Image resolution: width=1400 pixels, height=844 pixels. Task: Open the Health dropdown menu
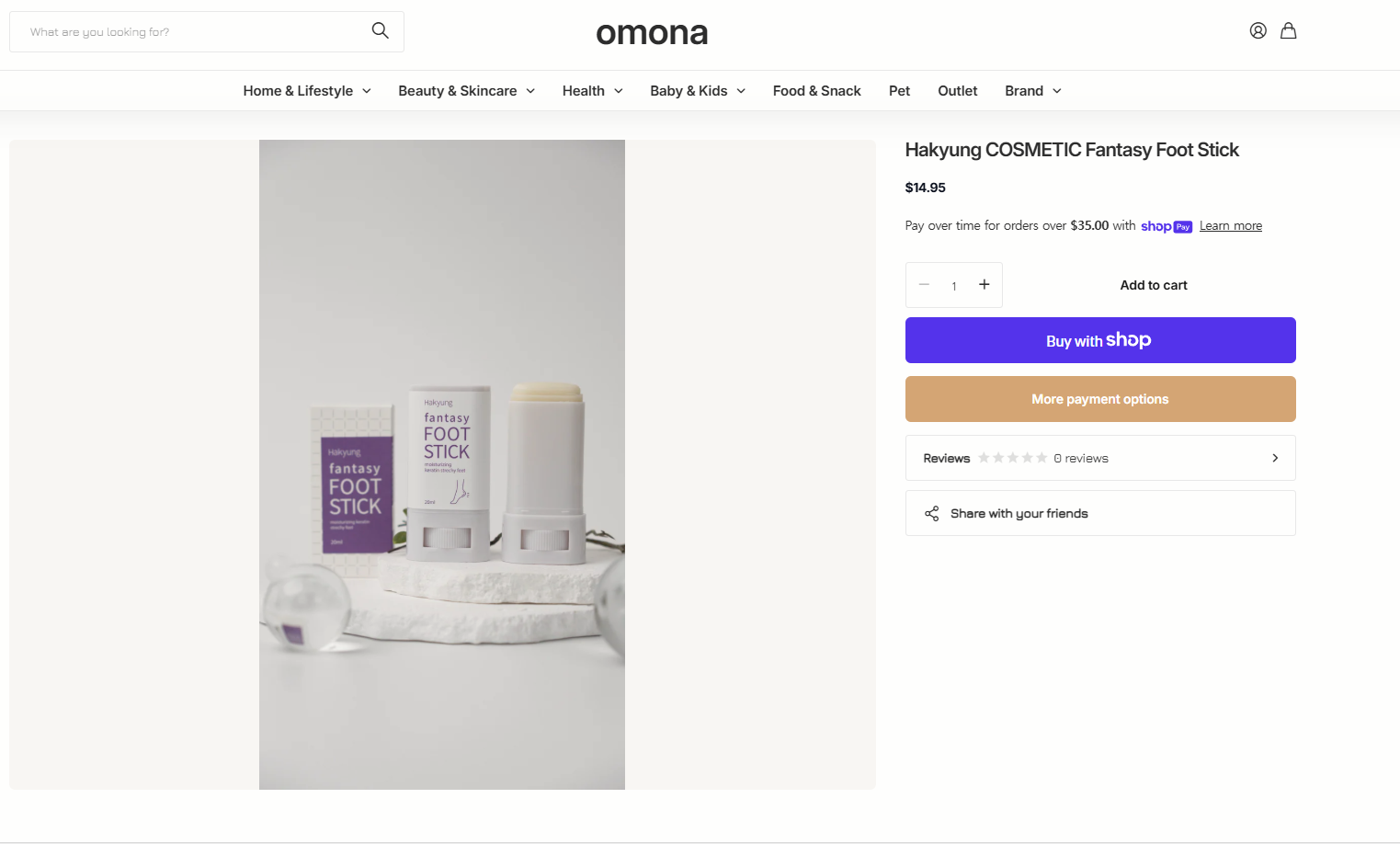click(x=592, y=91)
